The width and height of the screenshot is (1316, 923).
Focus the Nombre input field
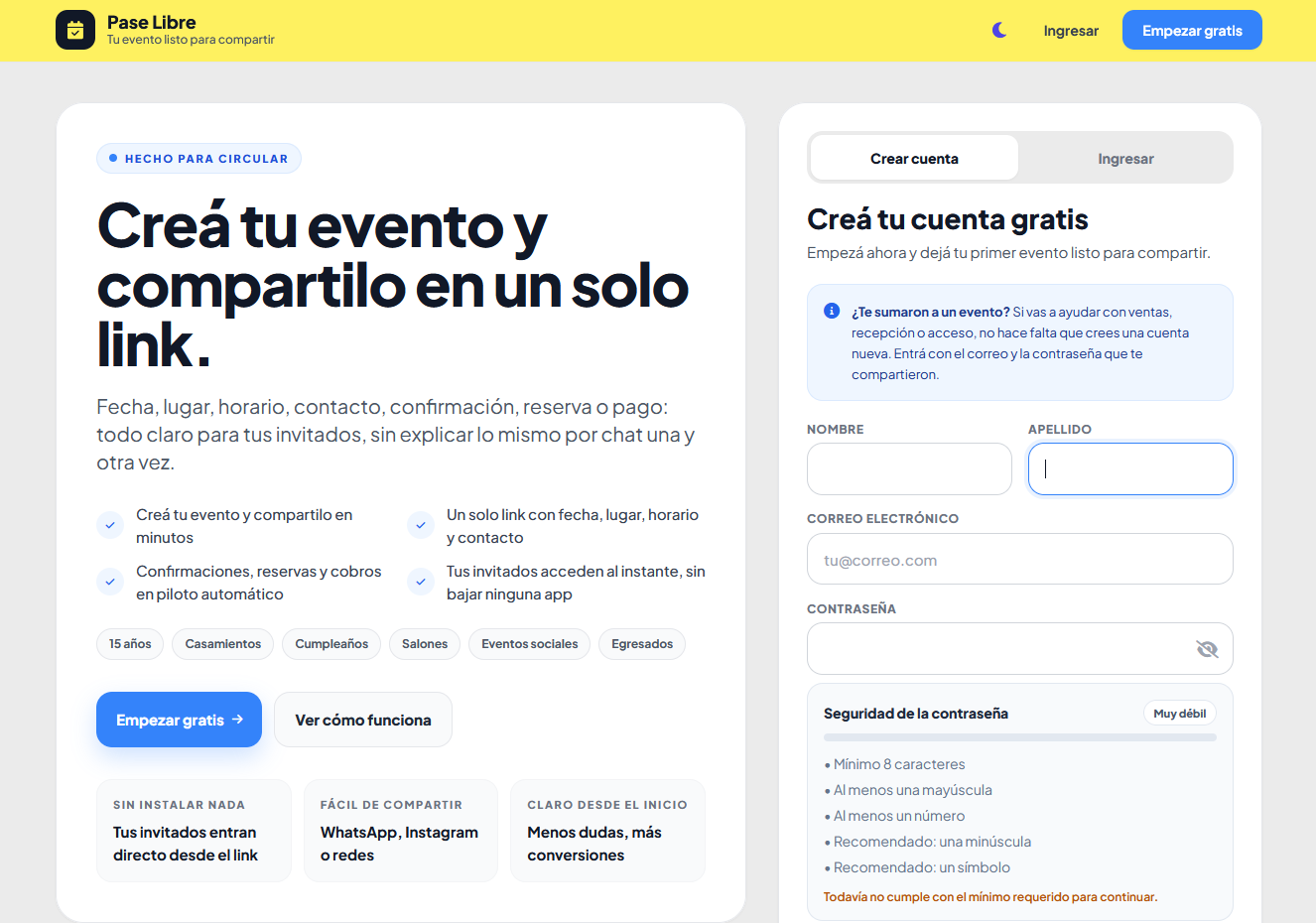tap(909, 468)
